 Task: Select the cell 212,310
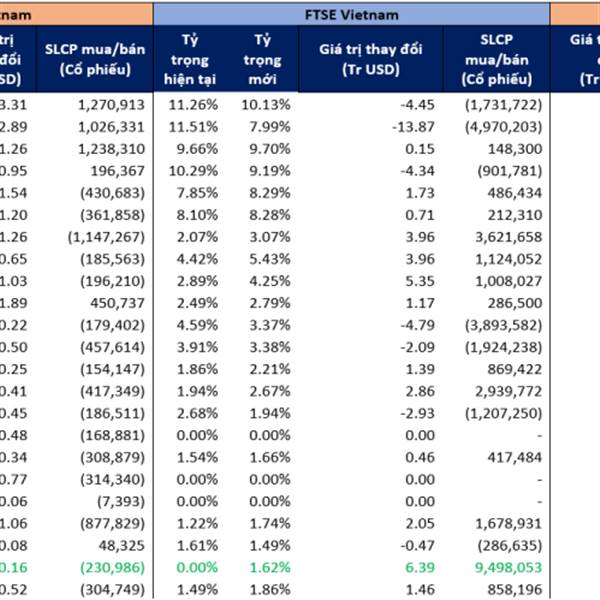pyautogui.click(x=515, y=215)
